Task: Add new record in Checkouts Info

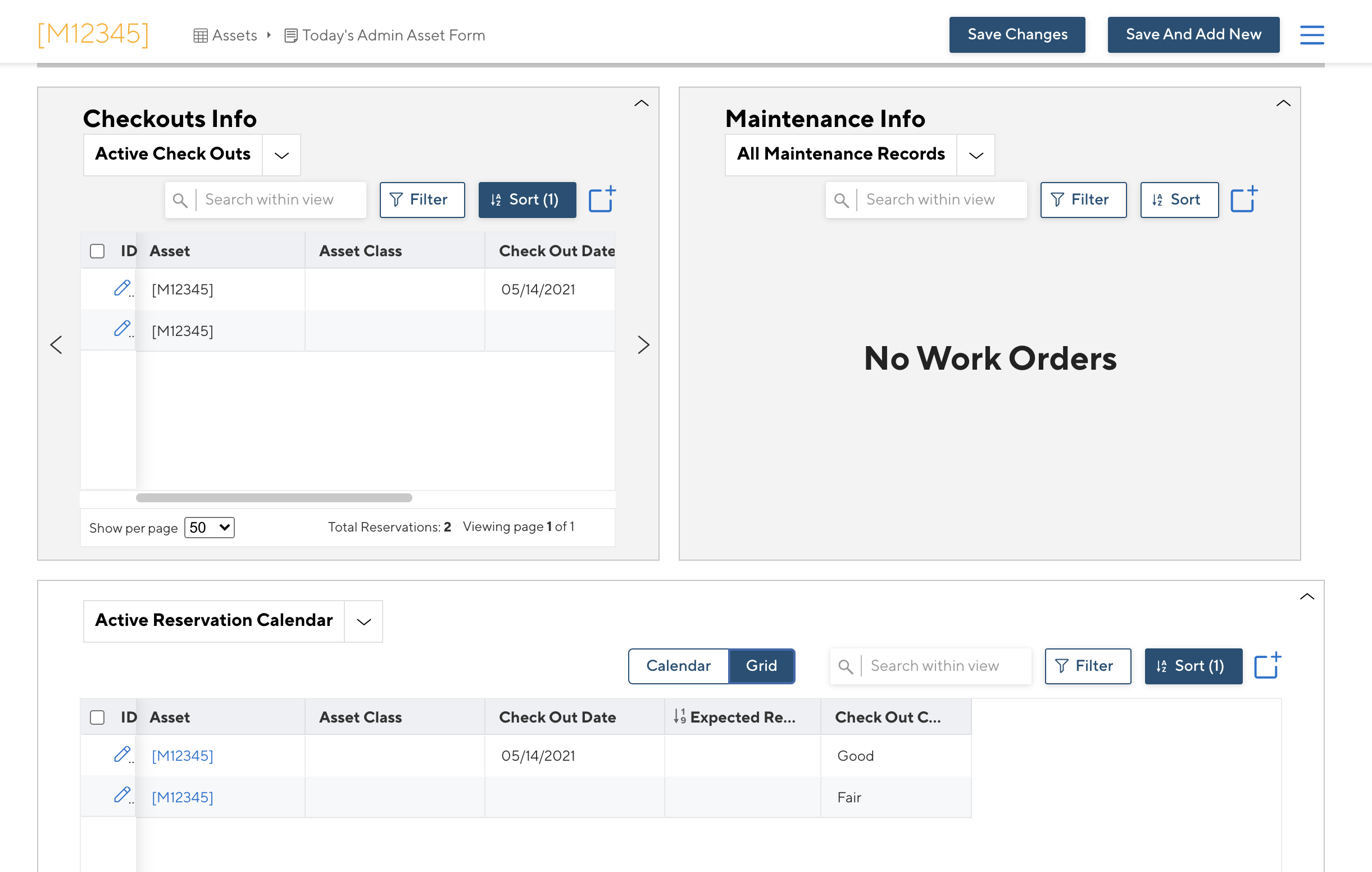Action: coord(602,199)
